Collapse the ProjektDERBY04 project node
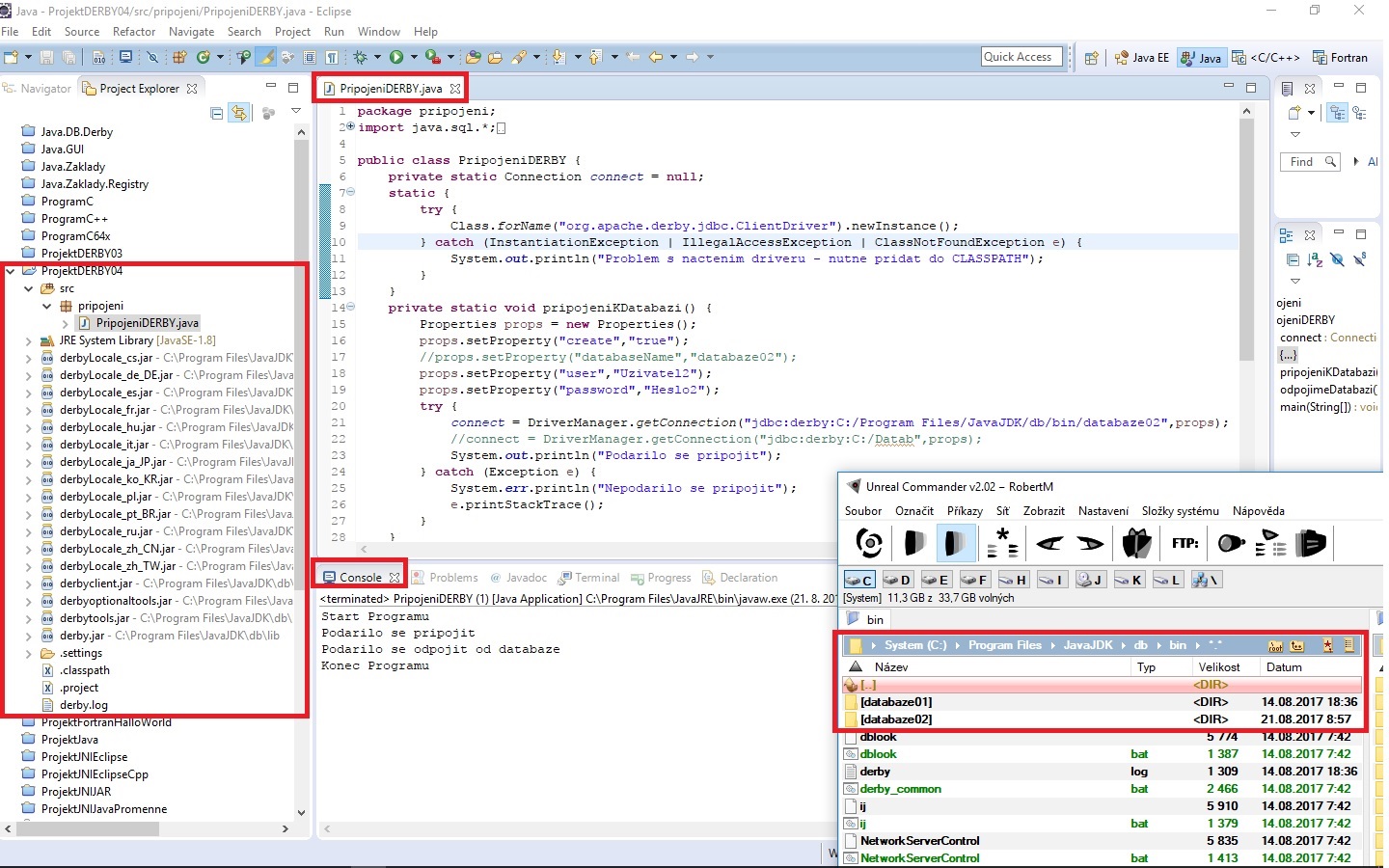This screenshot has height=868, width=1389. pyautogui.click(x=11, y=271)
